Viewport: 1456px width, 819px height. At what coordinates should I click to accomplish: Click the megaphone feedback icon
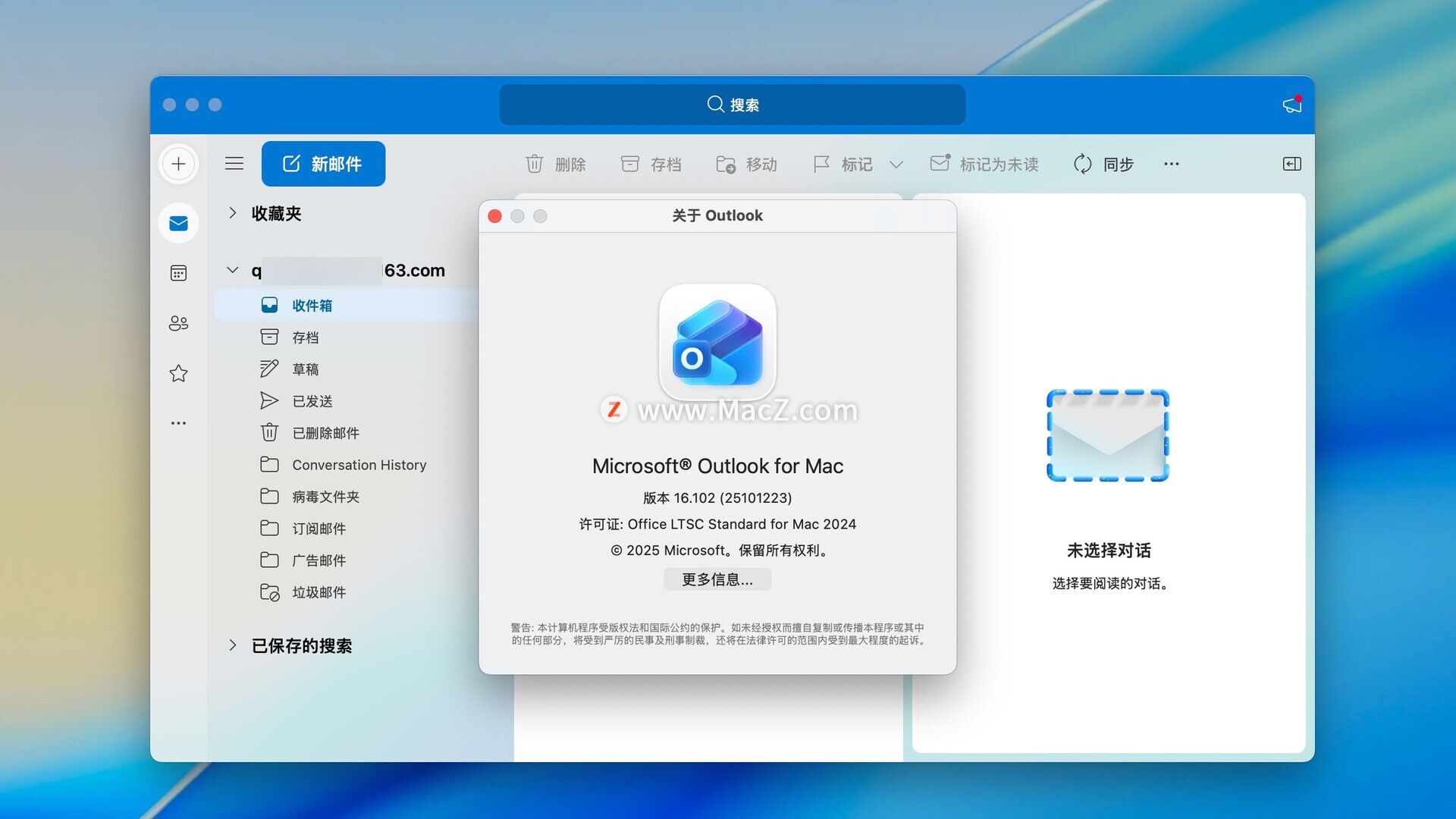pos(1291,105)
